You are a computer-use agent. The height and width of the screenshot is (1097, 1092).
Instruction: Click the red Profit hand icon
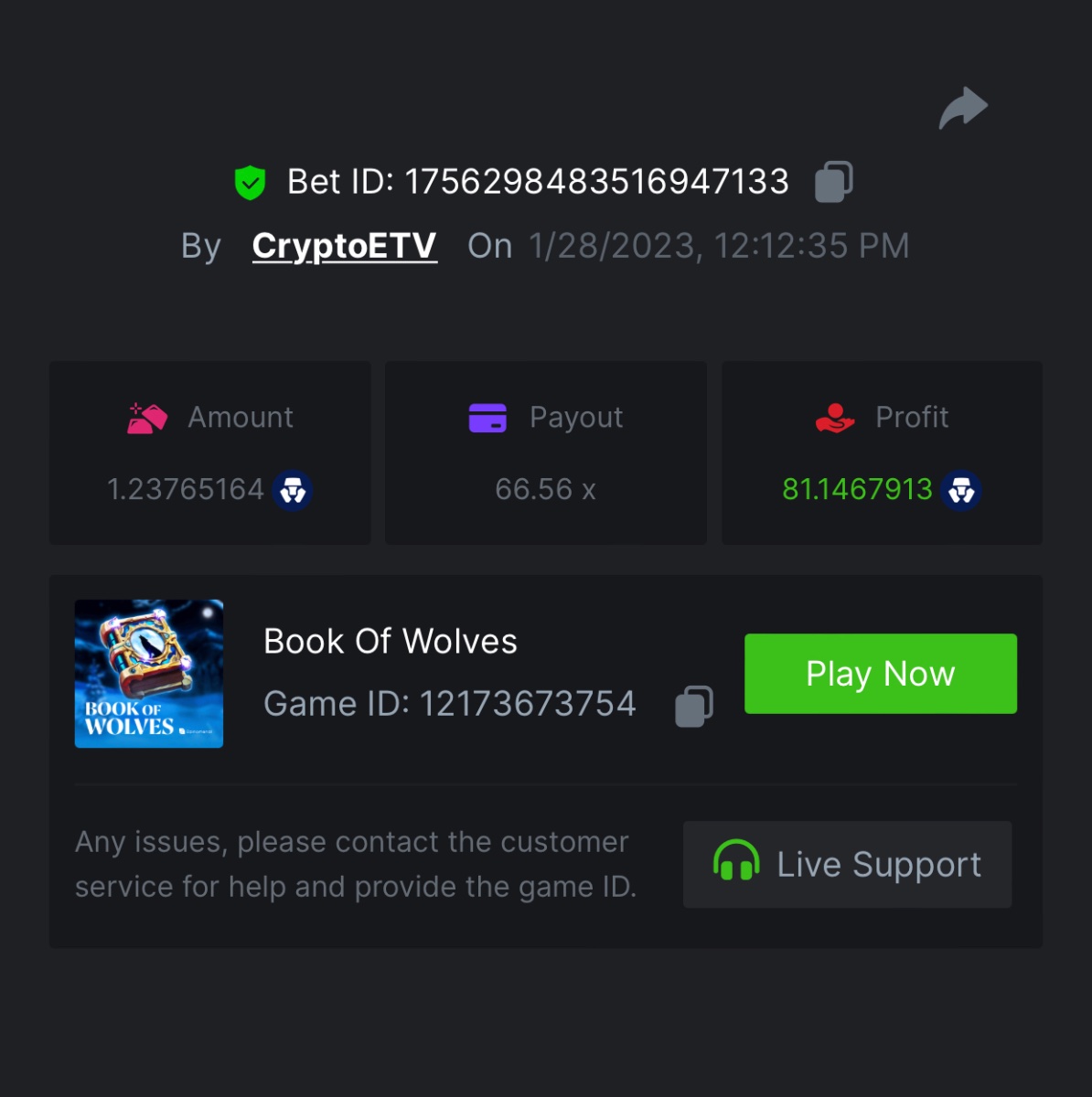[834, 418]
